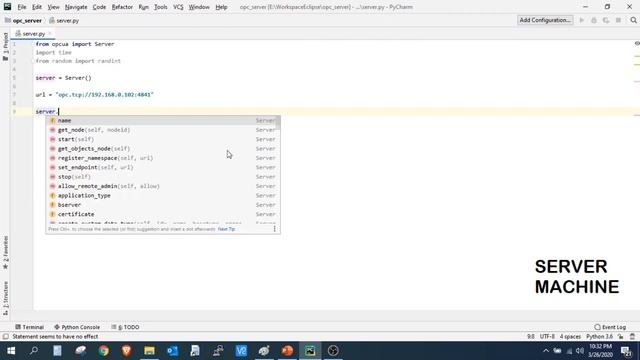Click the Debug bug icon in toolbar

pyautogui.click(x=594, y=20)
